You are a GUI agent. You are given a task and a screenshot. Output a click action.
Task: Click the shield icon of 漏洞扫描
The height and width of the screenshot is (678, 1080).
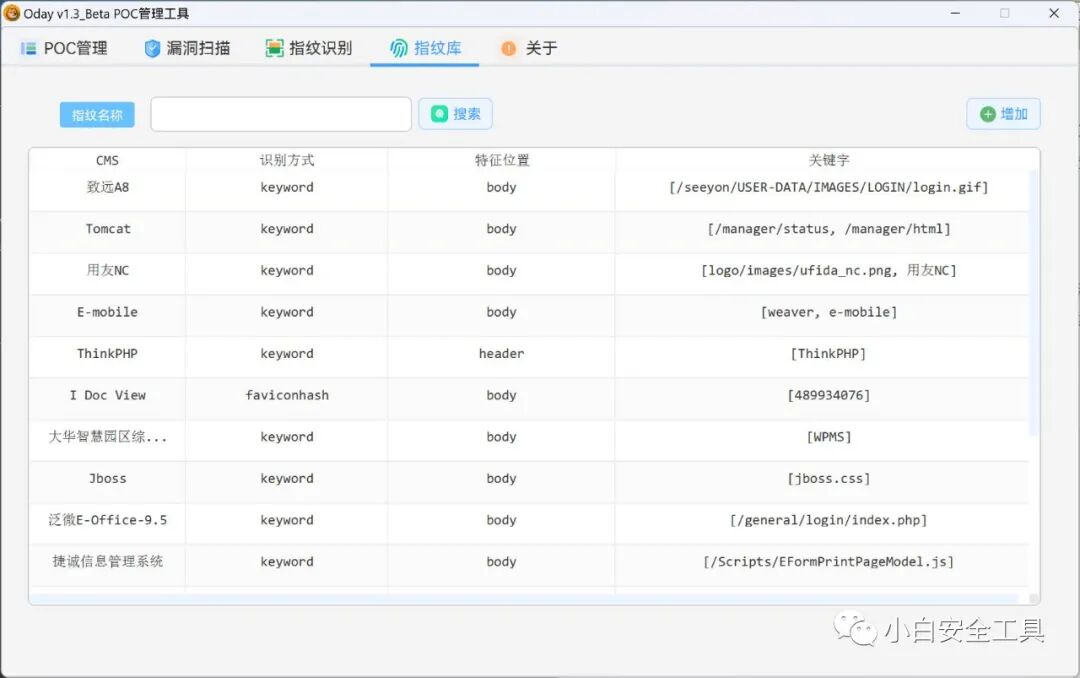[152, 48]
